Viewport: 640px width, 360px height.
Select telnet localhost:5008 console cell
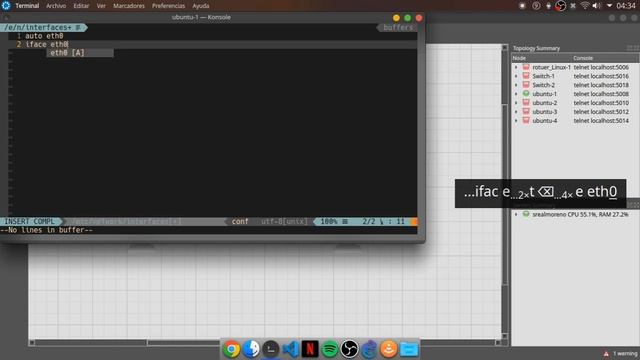[x=601, y=94]
